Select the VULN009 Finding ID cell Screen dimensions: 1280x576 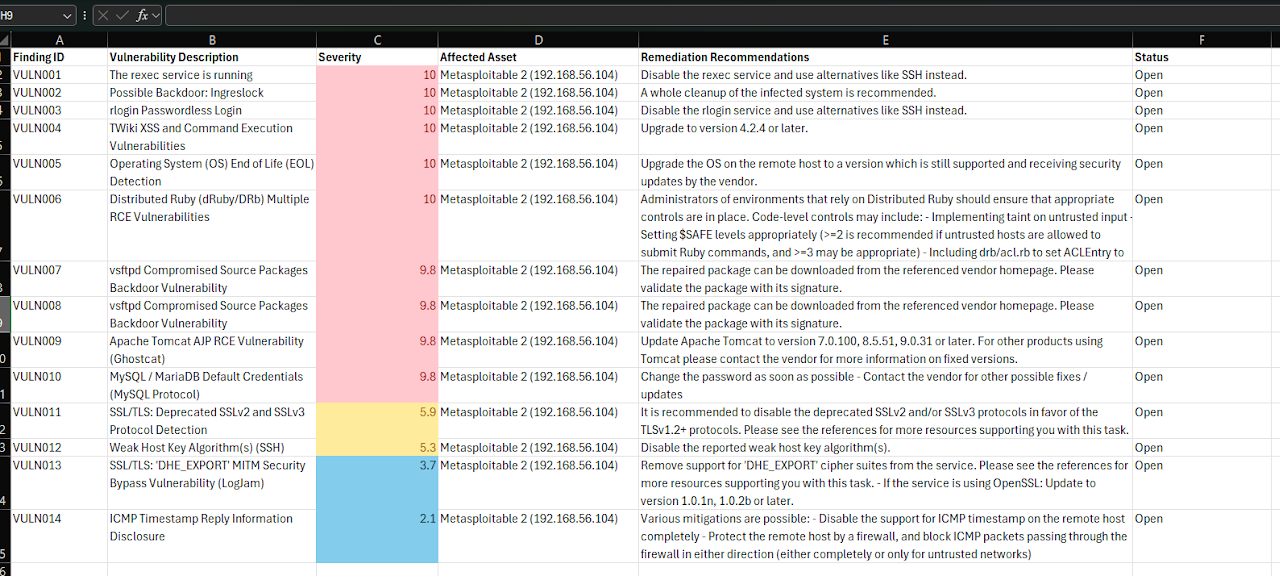58,341
